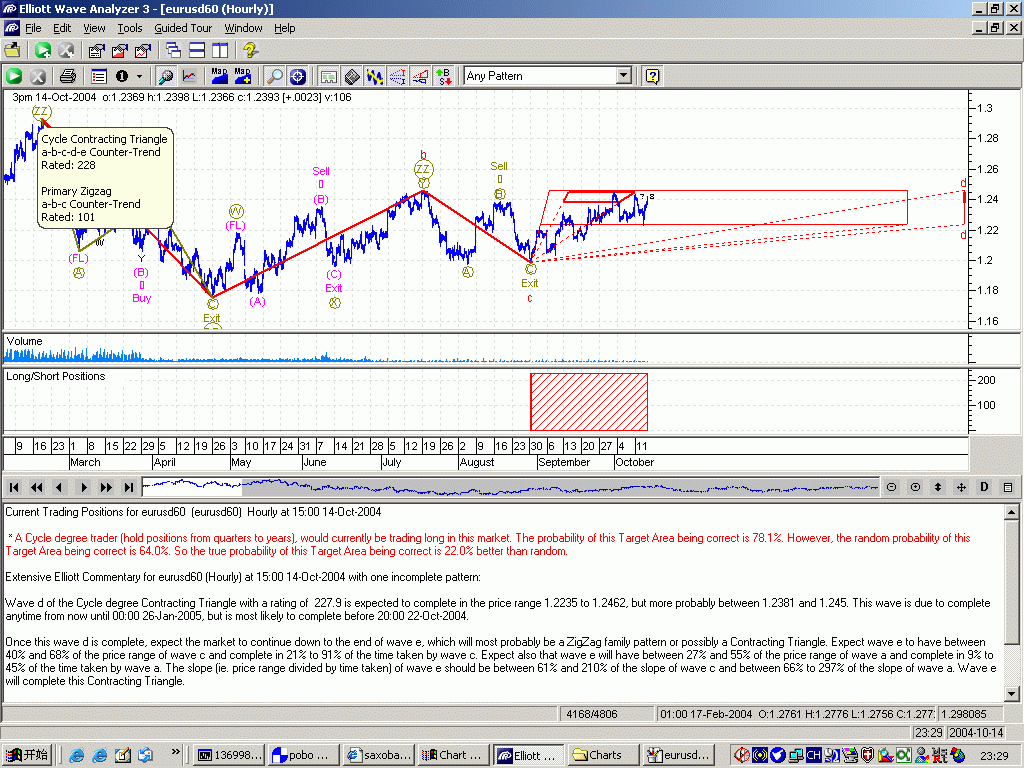Click the context help question icon
The height and width of the screenshot is (768, 1024).
click(652, 76)
